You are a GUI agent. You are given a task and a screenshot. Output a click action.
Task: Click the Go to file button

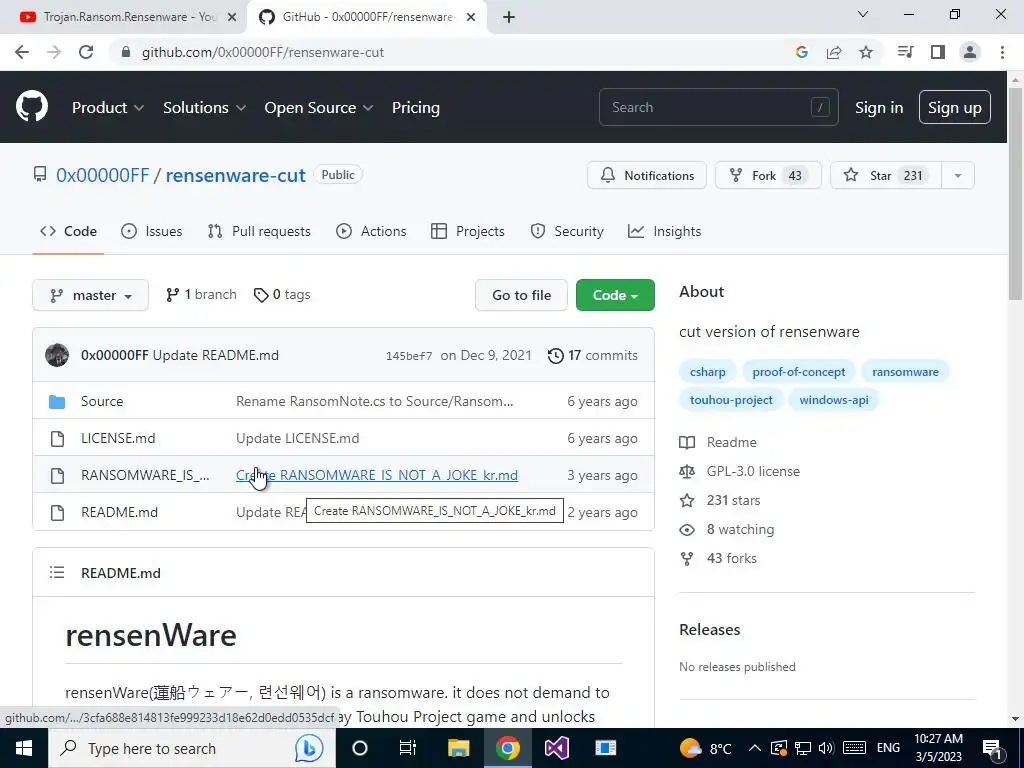(521, 295)
